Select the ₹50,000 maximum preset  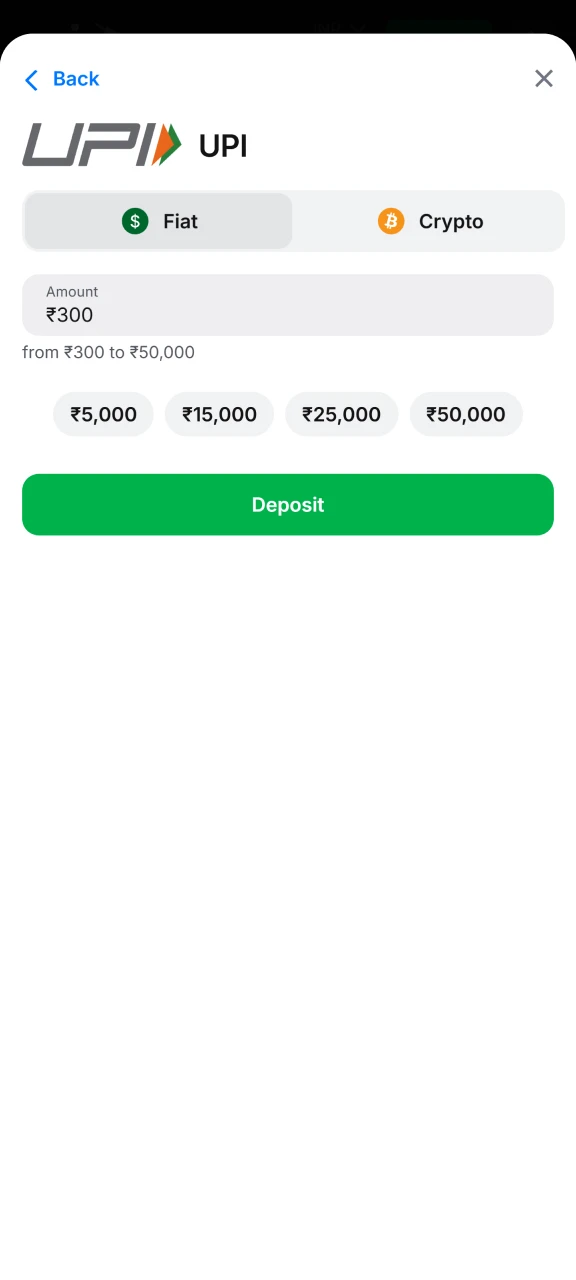tap(466, 413)
